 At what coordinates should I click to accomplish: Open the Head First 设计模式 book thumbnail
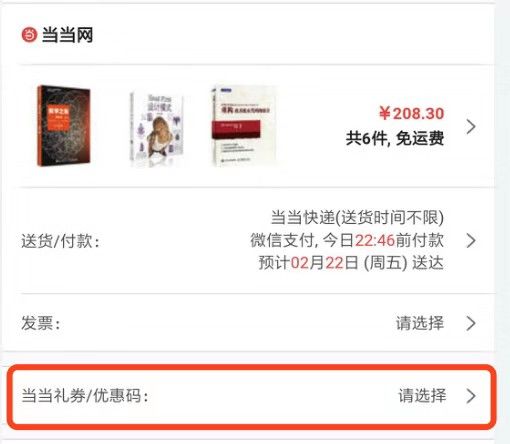pyautogui.click(x=156, y=129)
